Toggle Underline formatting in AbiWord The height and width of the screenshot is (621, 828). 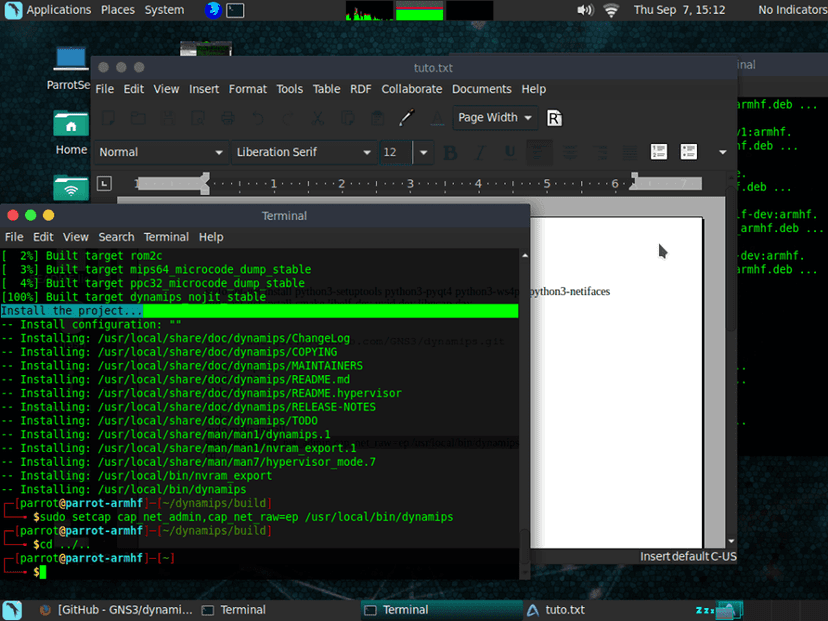[x=510, y=153]
